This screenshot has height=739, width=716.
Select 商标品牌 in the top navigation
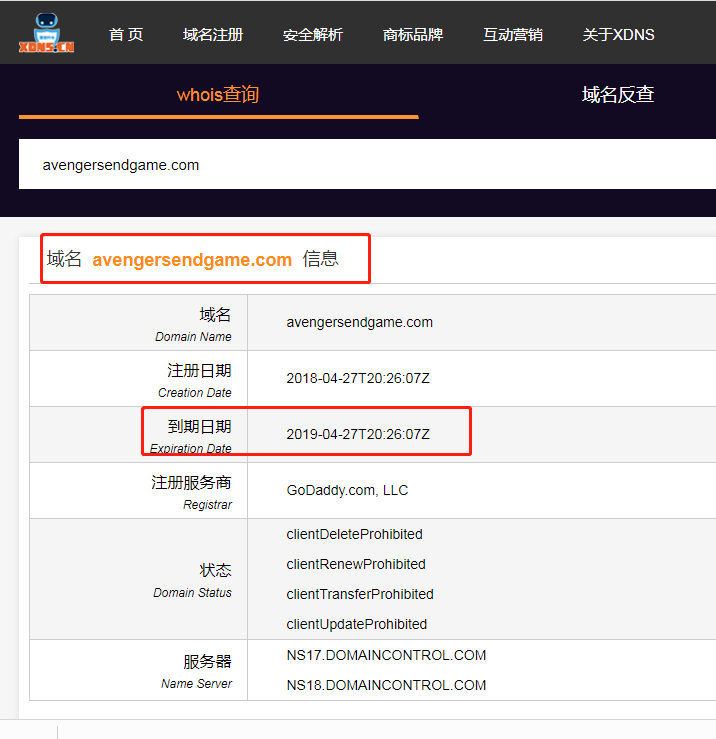coord(413,34)
